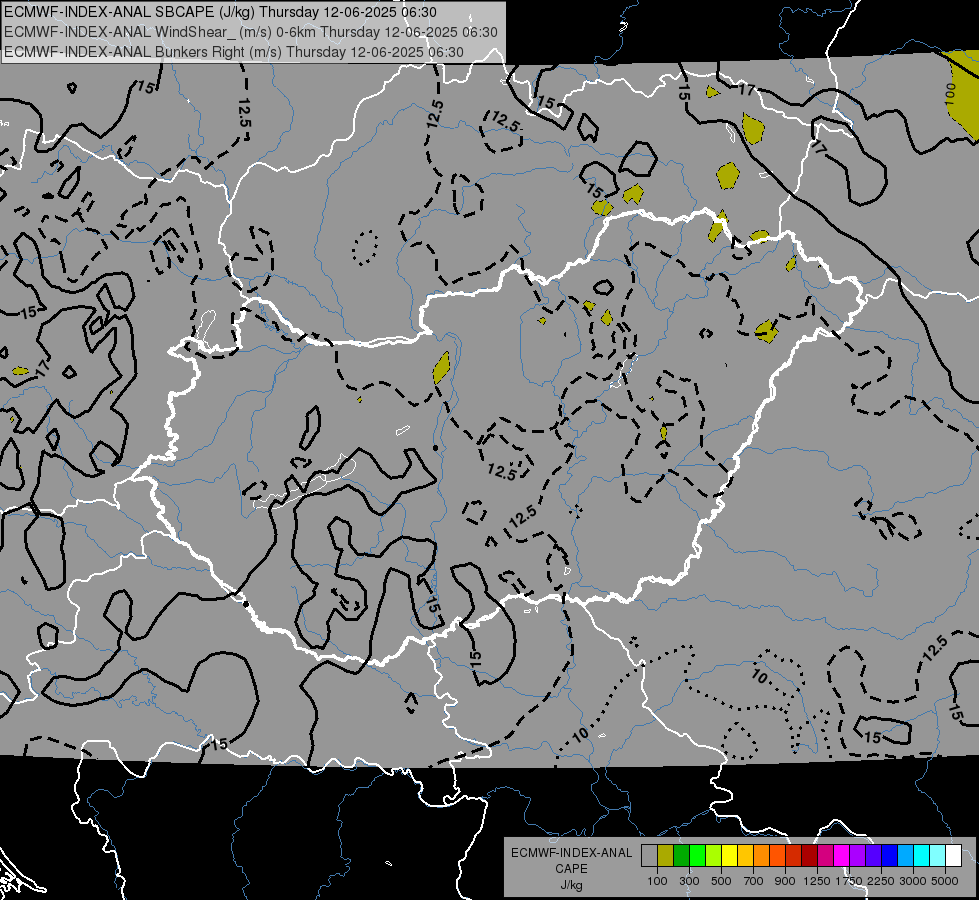Click the WindShear_ (m/s) 0-6km title line

(250, 32)
